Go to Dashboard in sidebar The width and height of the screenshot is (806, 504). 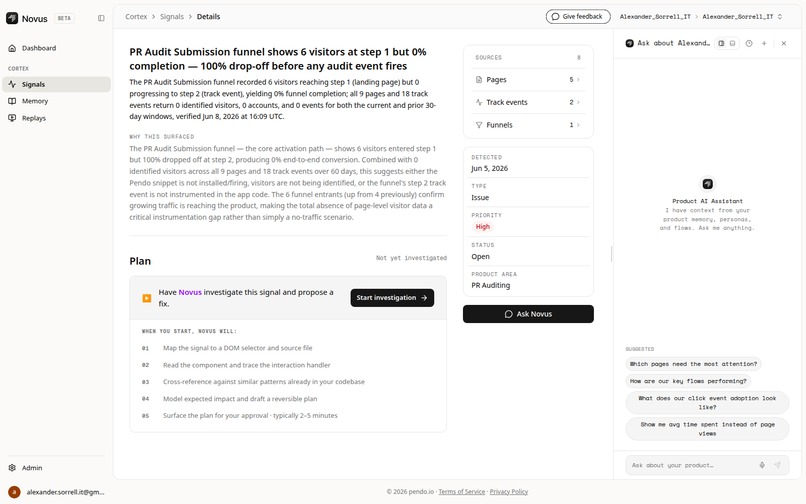[x=57, y=48]
